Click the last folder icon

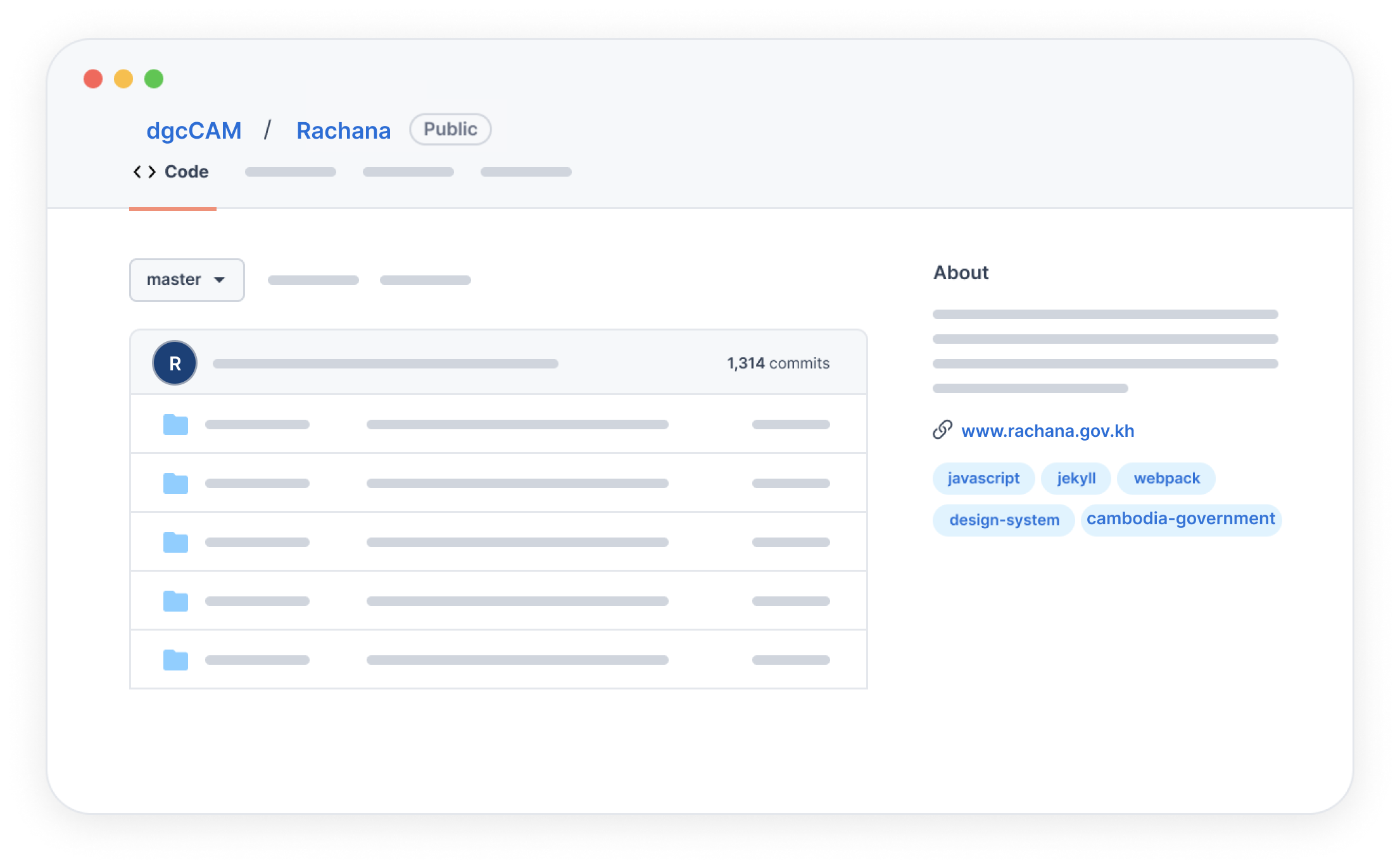(x=175, y=660)
